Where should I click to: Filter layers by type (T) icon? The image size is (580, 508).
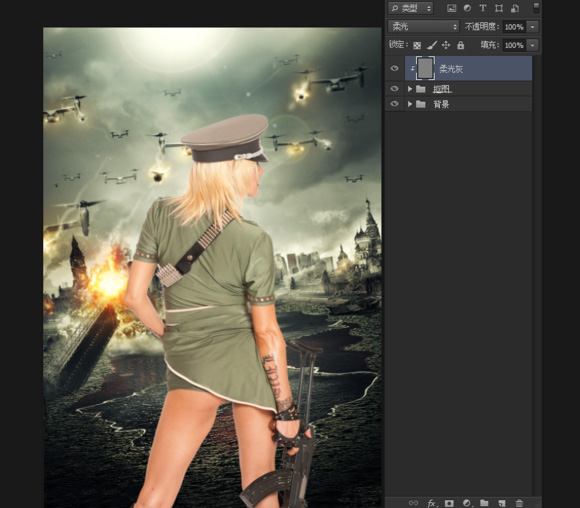(483, 8)
